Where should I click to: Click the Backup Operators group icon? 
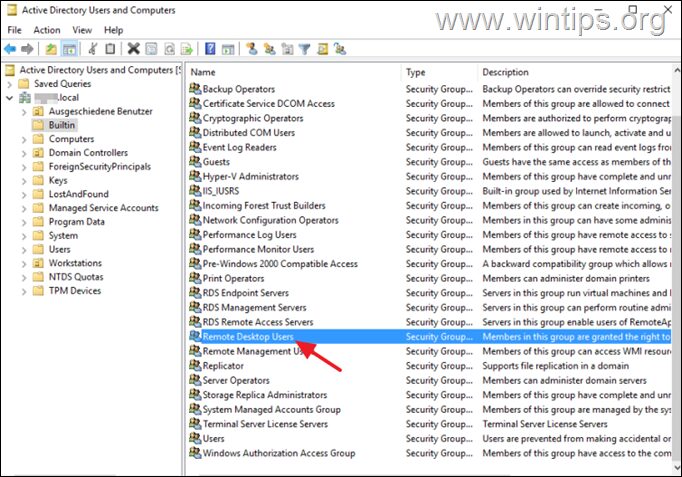coord(195,89)
